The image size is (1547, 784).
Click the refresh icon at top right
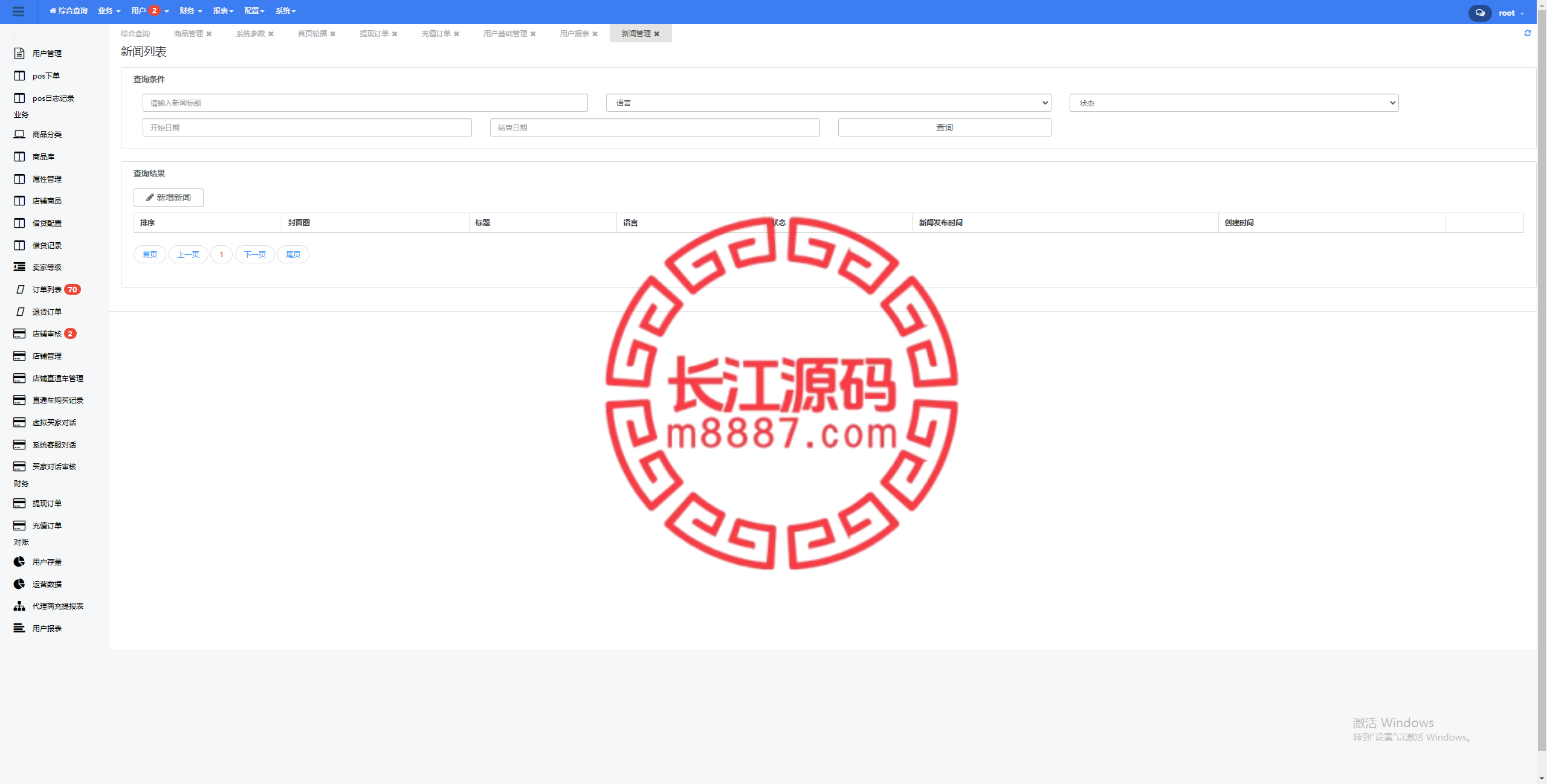(x=1528, y=33)
